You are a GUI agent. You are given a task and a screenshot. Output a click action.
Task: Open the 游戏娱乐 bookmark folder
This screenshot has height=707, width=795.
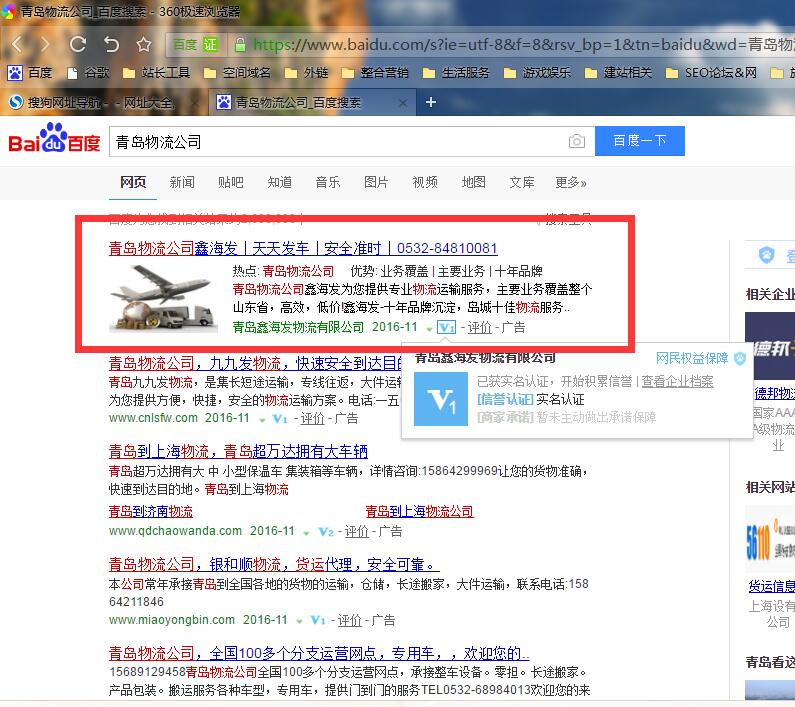[537, 73]
